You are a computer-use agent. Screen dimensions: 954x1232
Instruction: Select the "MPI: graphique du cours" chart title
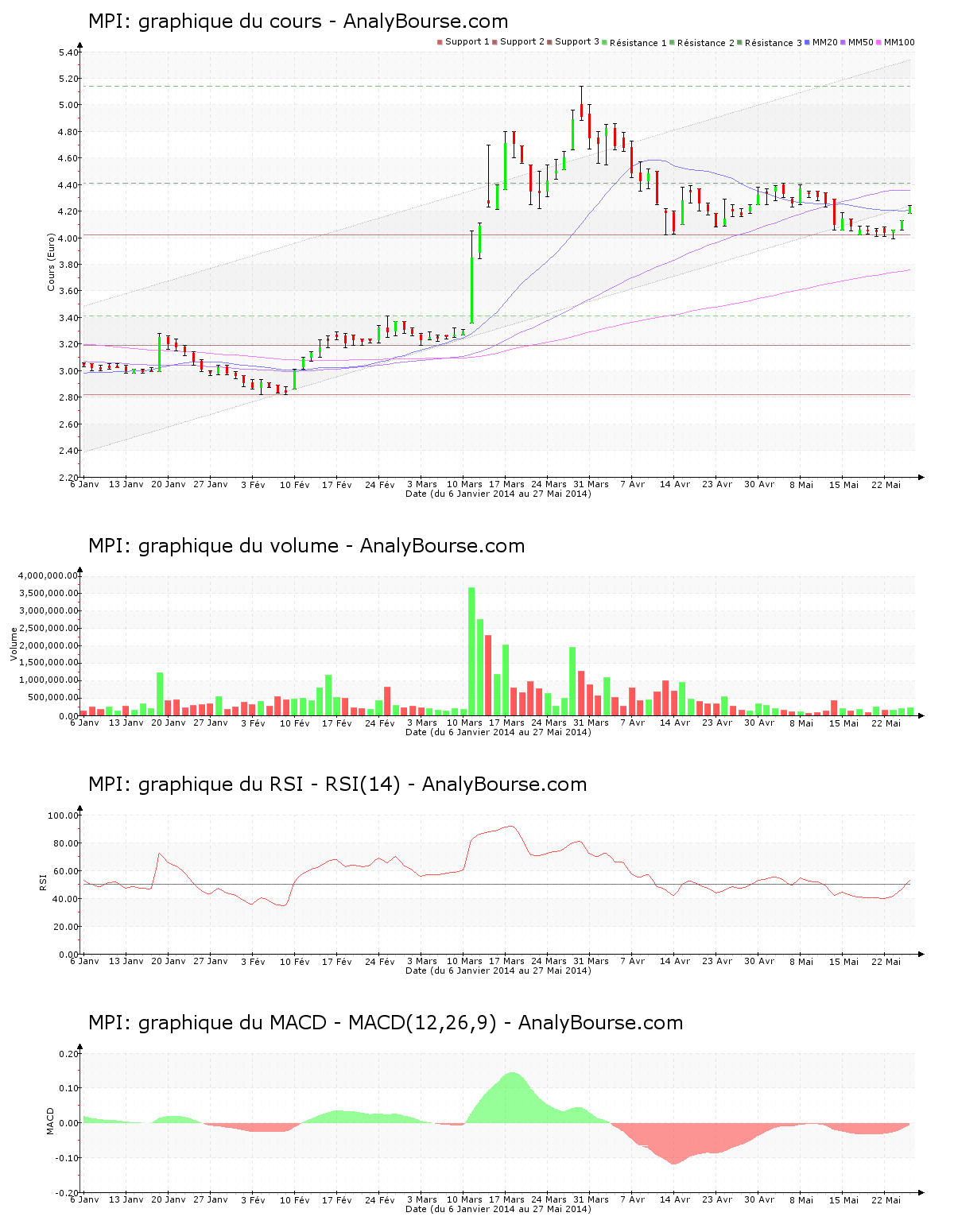tap(298, 21)
